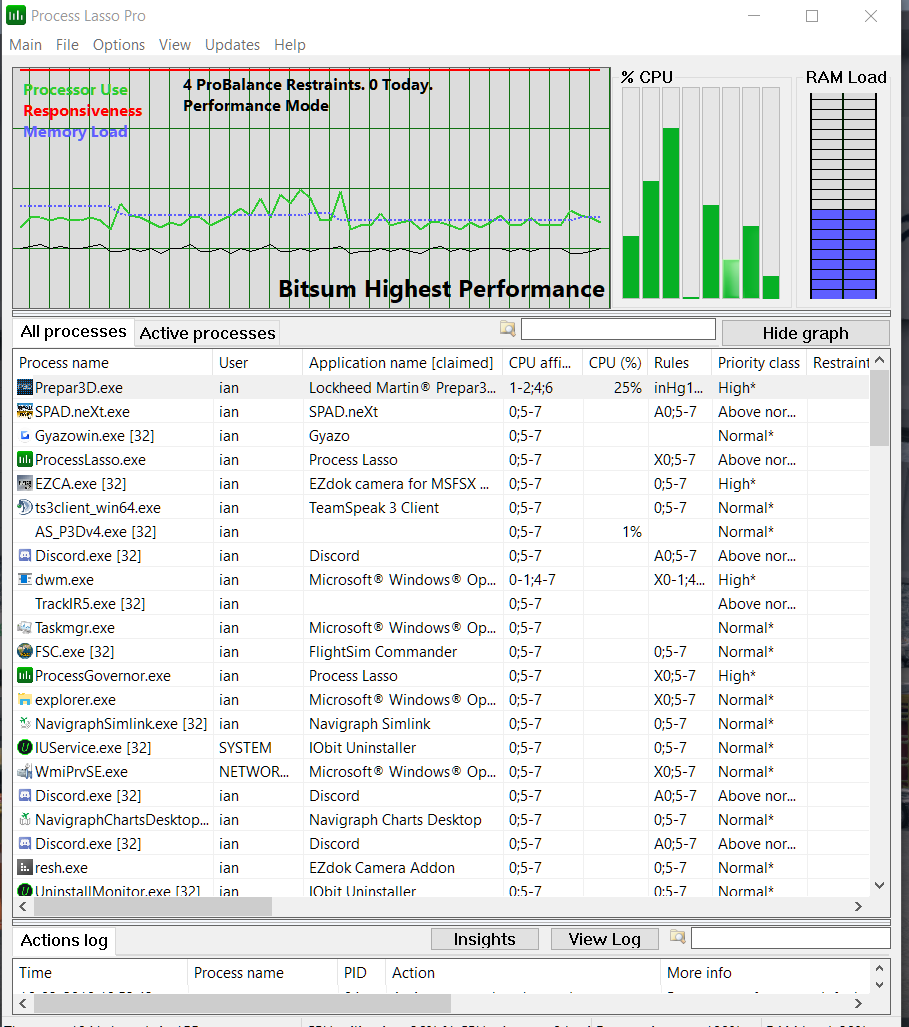Click the dwm.exe process icon
The height and width of the screenshot is (1027, 909).
pyautogui.click(x=25, y=580)
